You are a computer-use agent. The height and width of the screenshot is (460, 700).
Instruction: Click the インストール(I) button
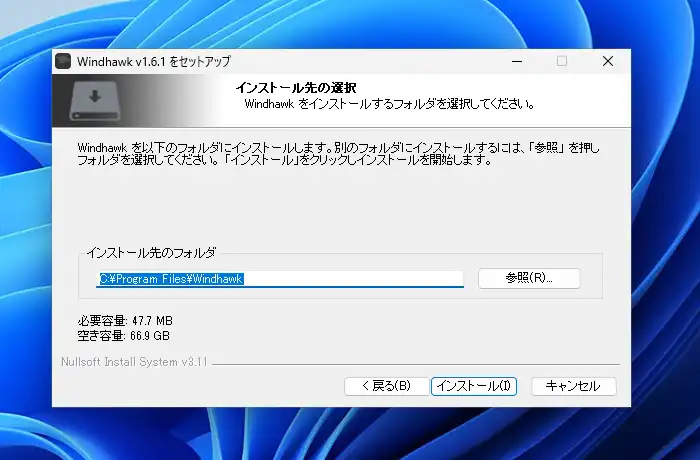tap(474, 386)
